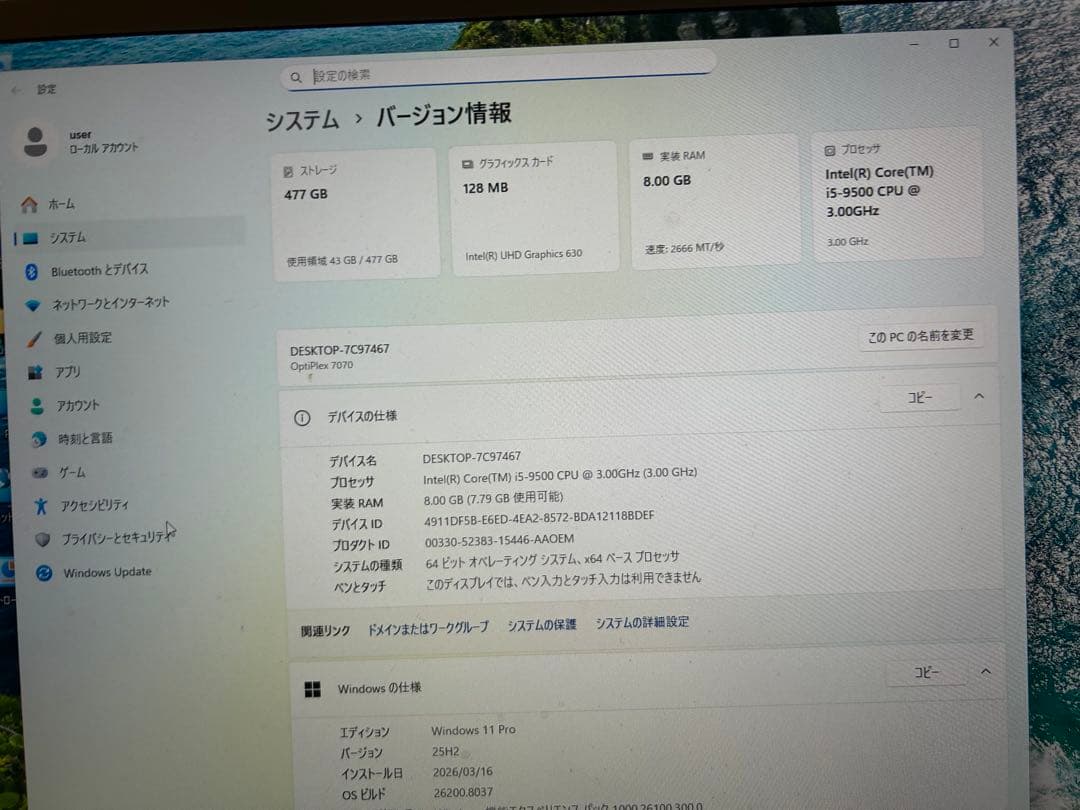
Task: Click the network Wi-Fi icon in sidebar
Action: pos(32,304)
